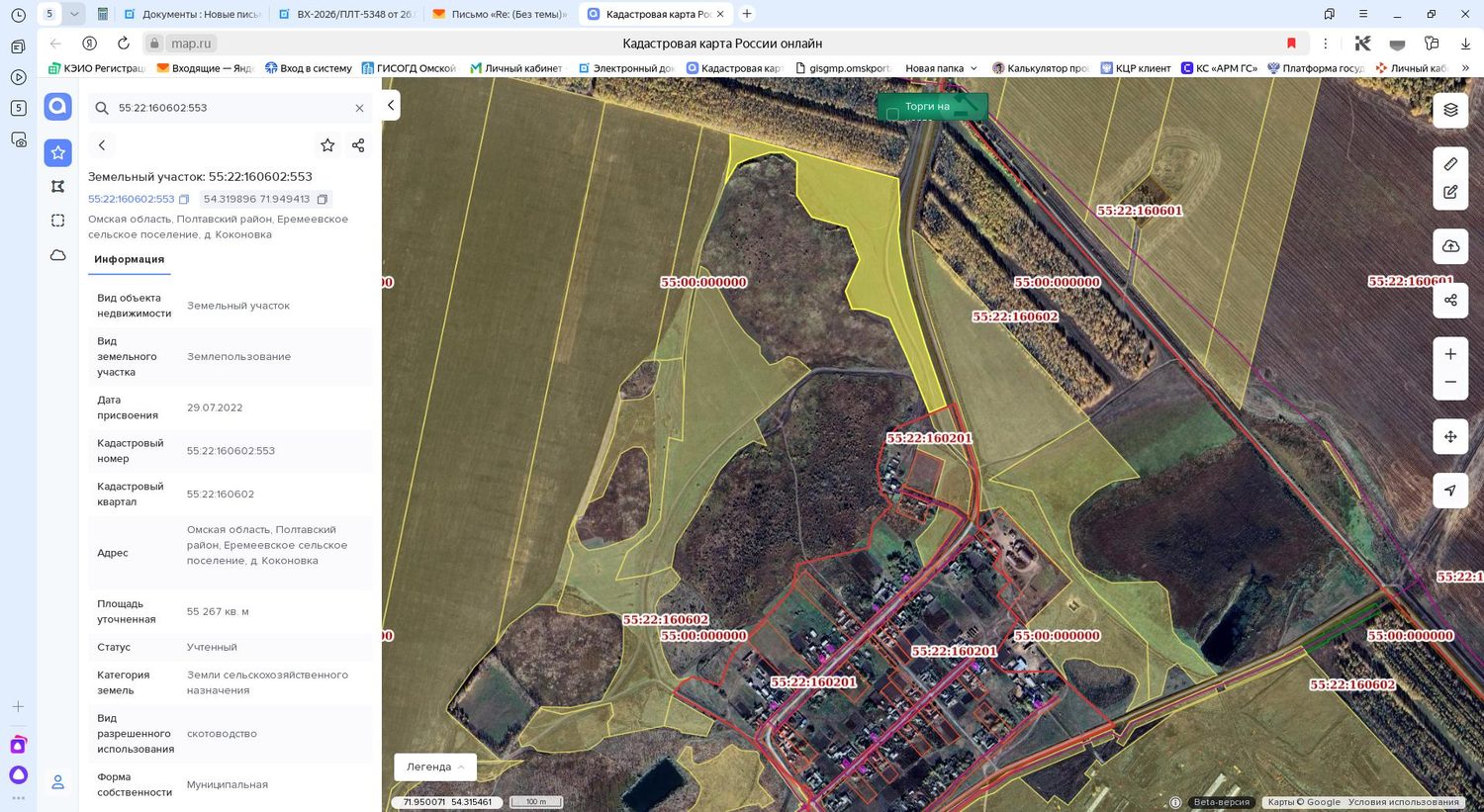Copy the parcel coordinates
The image size is (1484, 812).
[323, 199]
